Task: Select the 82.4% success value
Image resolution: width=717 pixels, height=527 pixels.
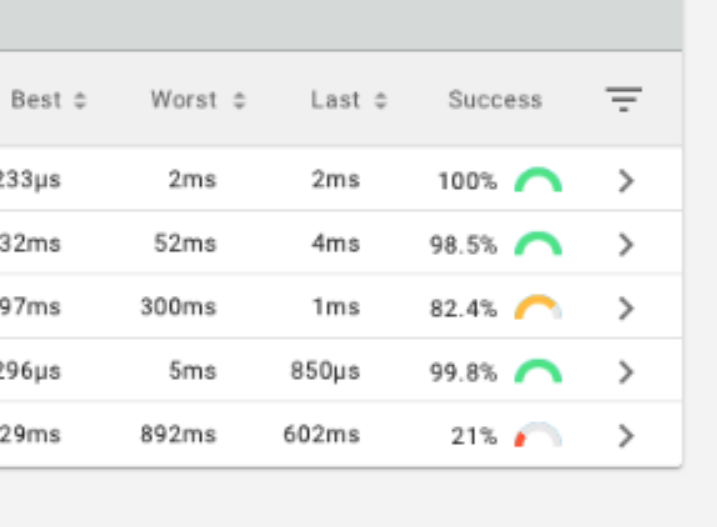Action: (x=463, y=308)
